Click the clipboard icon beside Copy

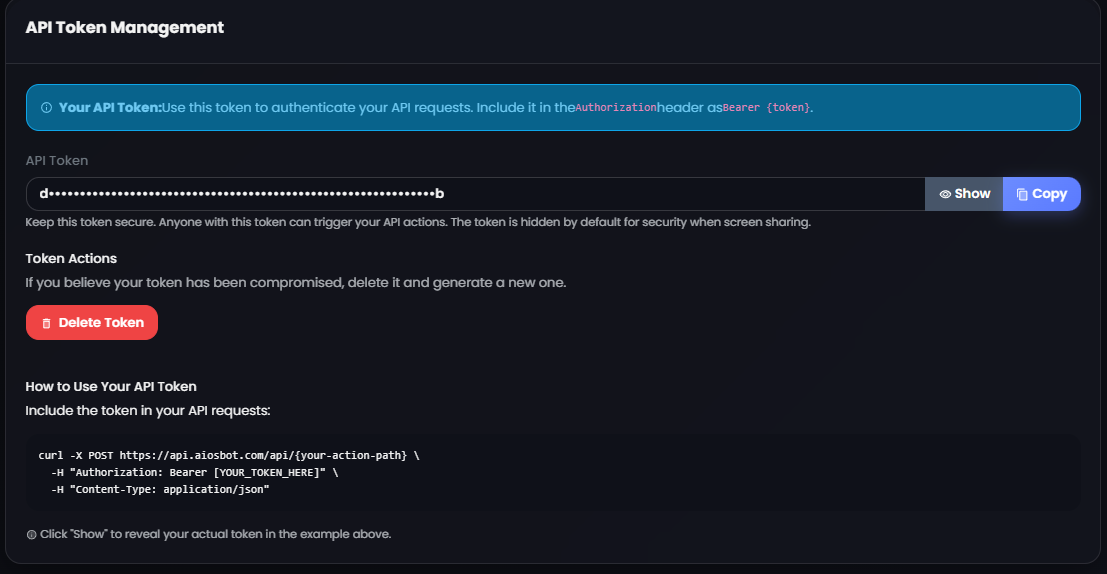[x=1022, y=194]
